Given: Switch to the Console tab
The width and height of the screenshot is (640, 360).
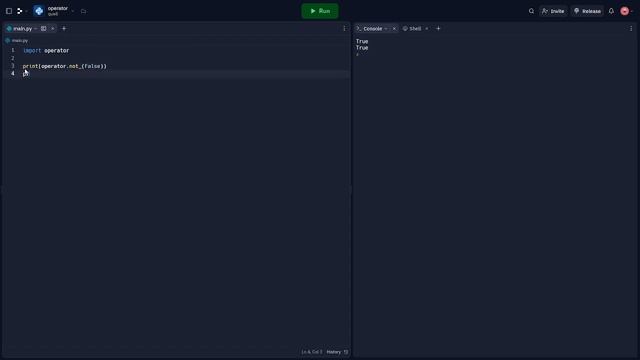Looking at the screenshot, I should (x=372, y=29).
